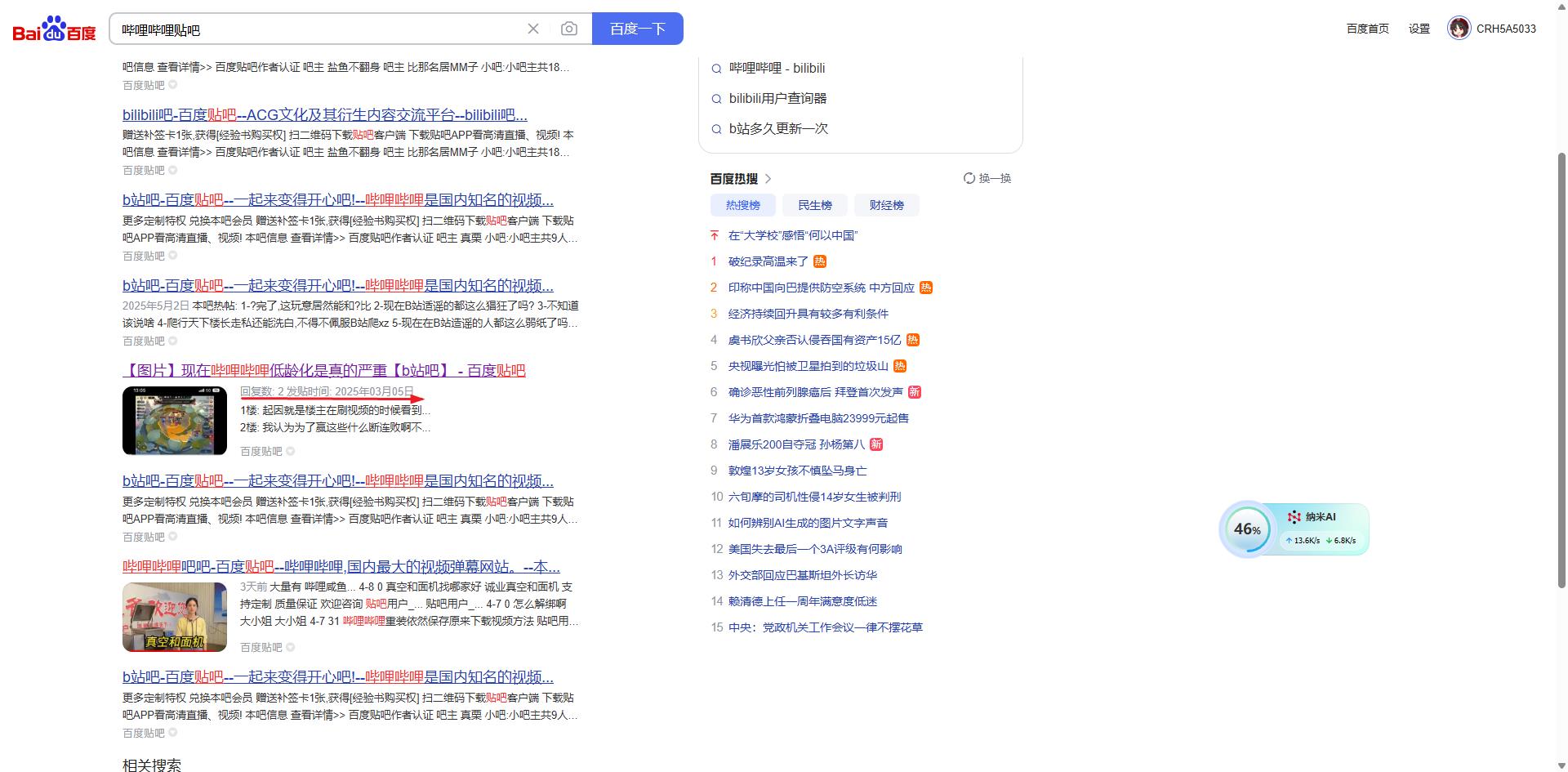
Task: Click the 换一换 refresh icon
Action: (x=969, y=178)
